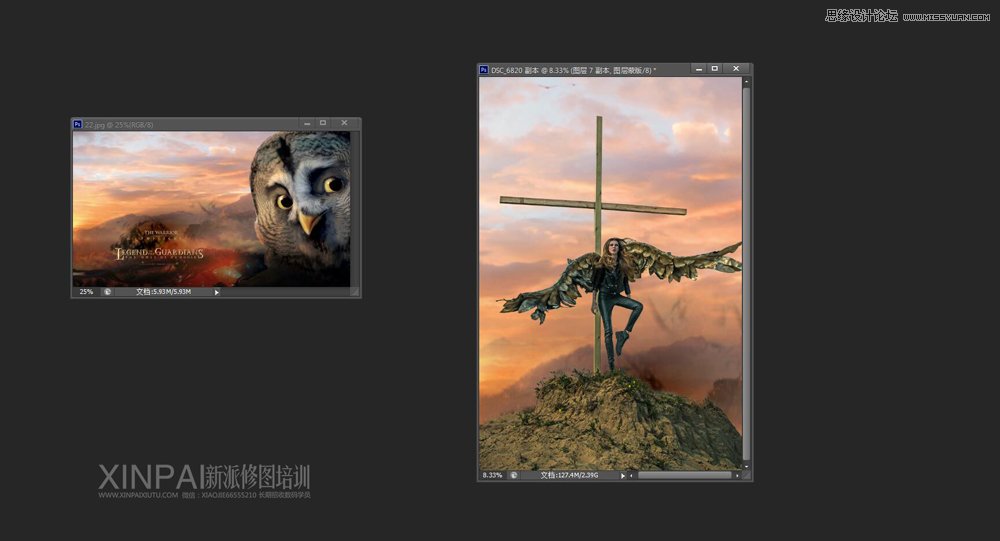Click the scroll-up arrow in DSC_6820
The height and width of the screenshot is (541, 1000).
coord(746,82)
